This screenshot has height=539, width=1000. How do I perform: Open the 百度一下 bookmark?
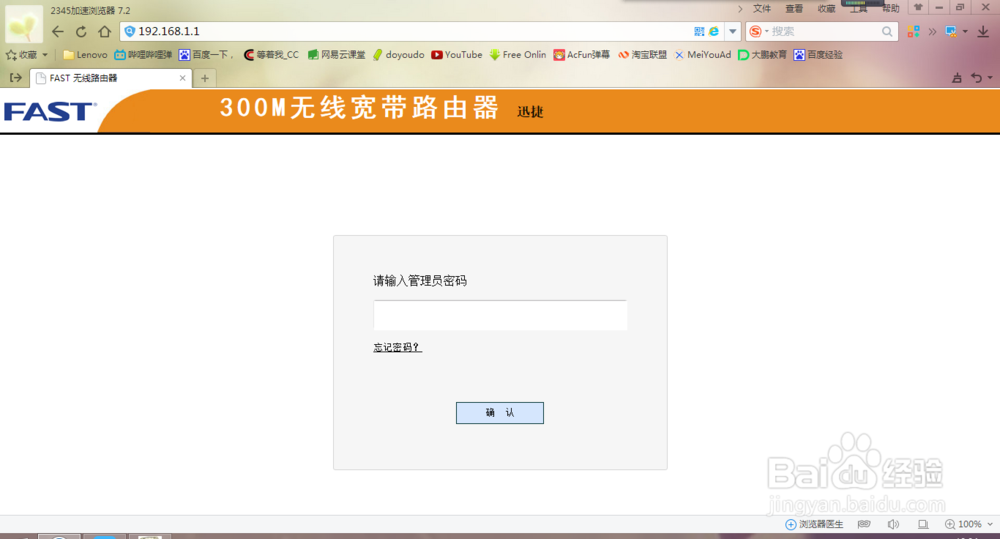[x=205, y=55]
